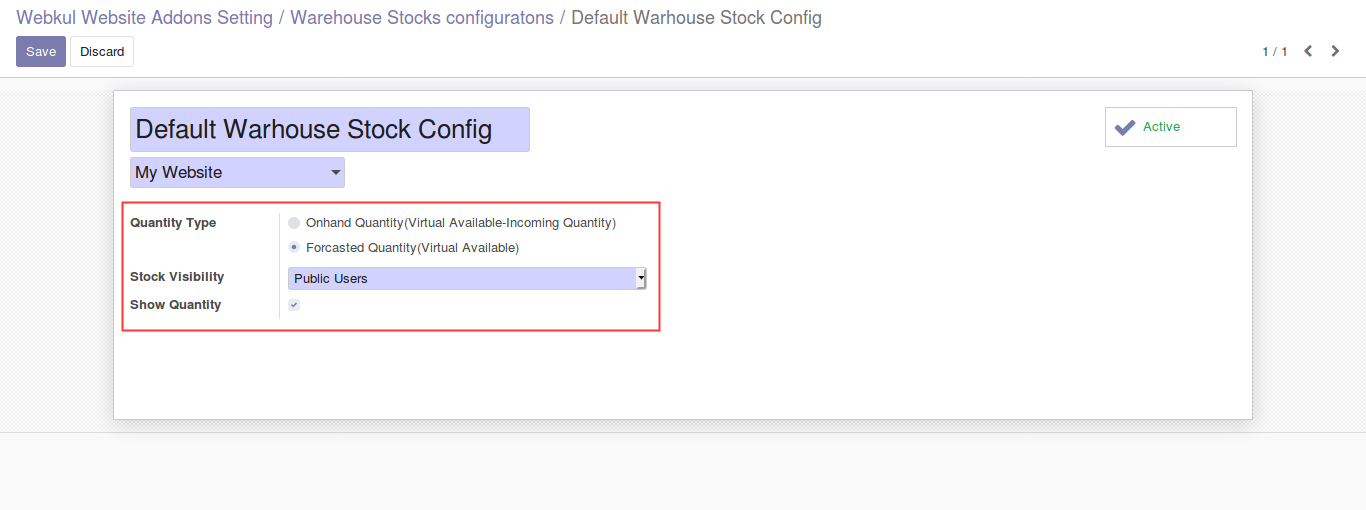Image resolution: width=1366 pixels, height=510 pixels.
Task: Discard the form changes
Action: pos(102,52)
